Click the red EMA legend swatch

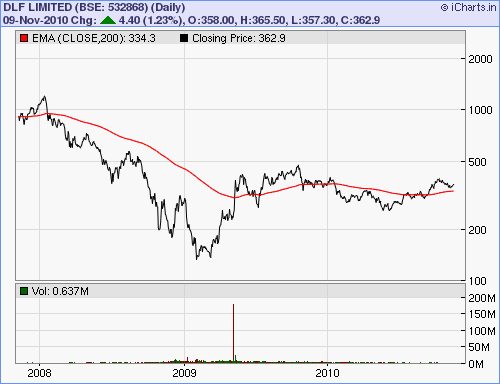(x=24, y=38)
